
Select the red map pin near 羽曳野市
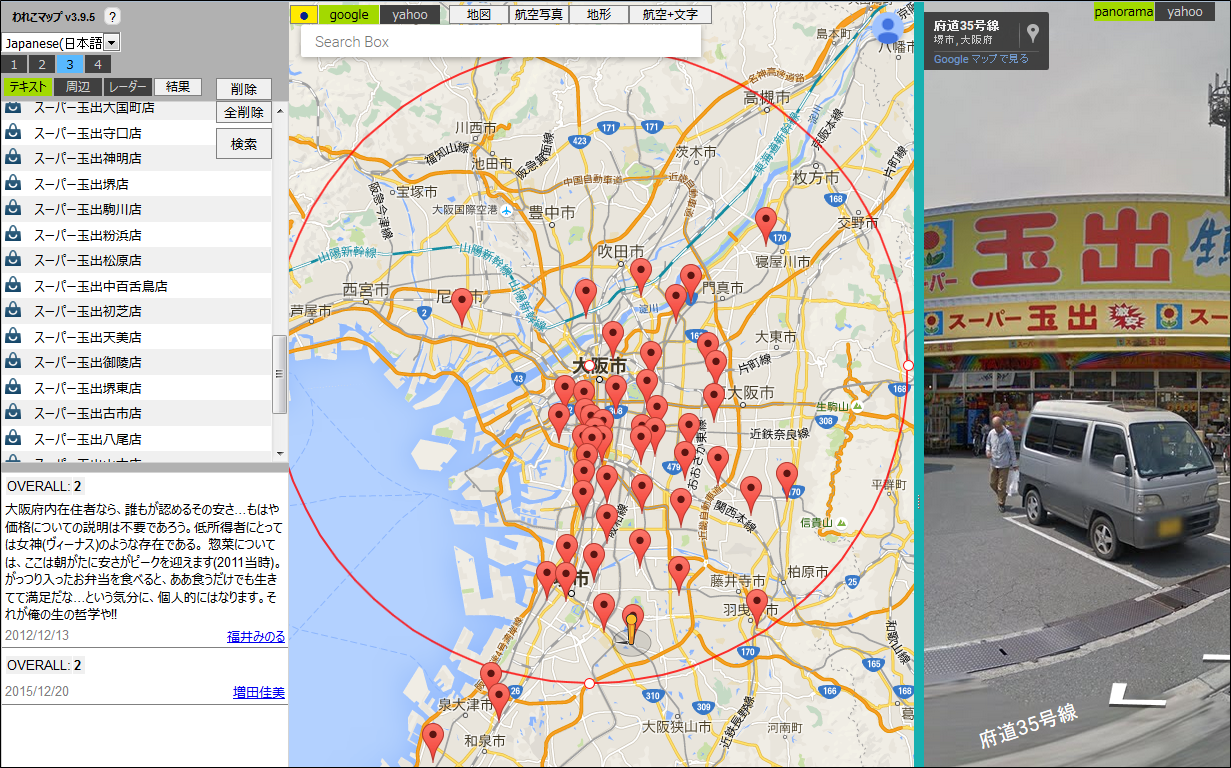pos(757,607)
